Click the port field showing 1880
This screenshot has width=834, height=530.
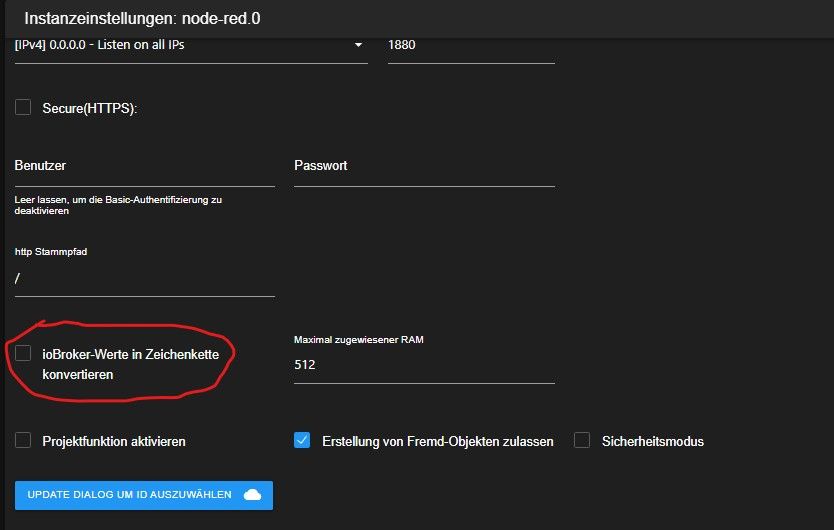(471, 48)
